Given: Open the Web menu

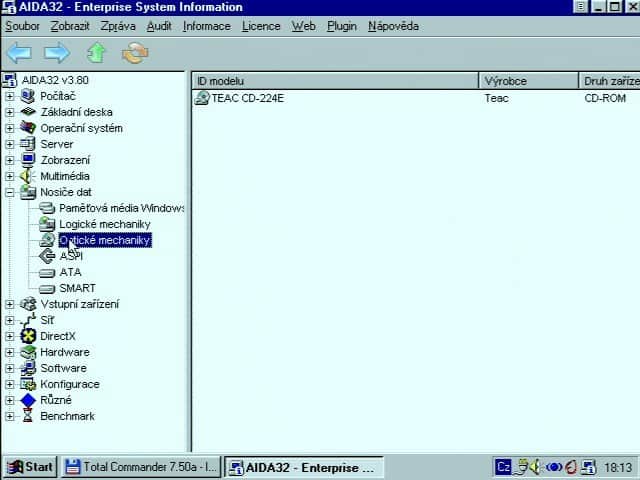Looking at the screenshot, I should [304, 26].
